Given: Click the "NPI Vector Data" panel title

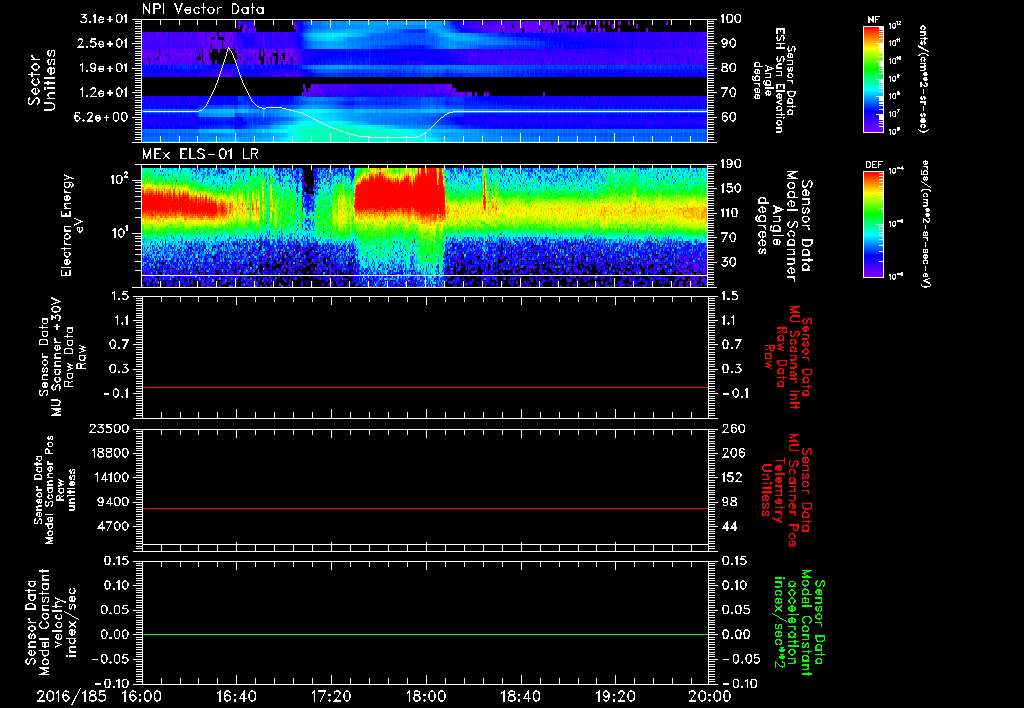Looking at the screenshot, I should pyautogui.click(x=204, y=9).
